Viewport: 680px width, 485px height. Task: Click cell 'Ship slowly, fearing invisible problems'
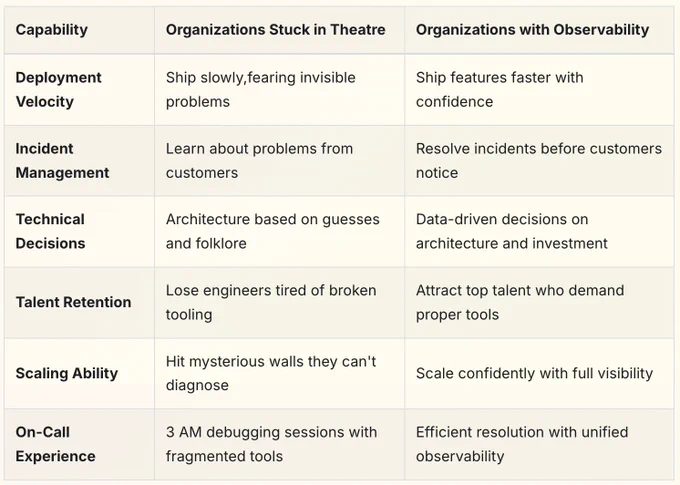point(261,89)
